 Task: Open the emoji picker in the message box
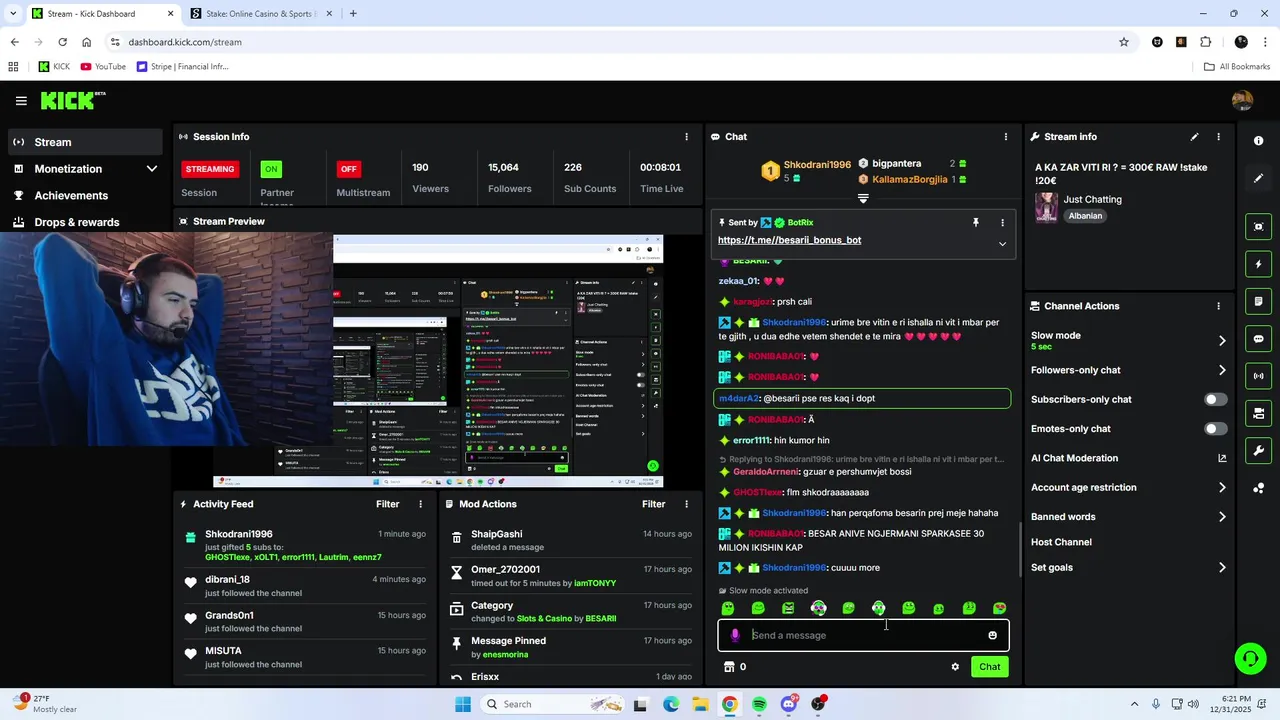pos(992,635)
